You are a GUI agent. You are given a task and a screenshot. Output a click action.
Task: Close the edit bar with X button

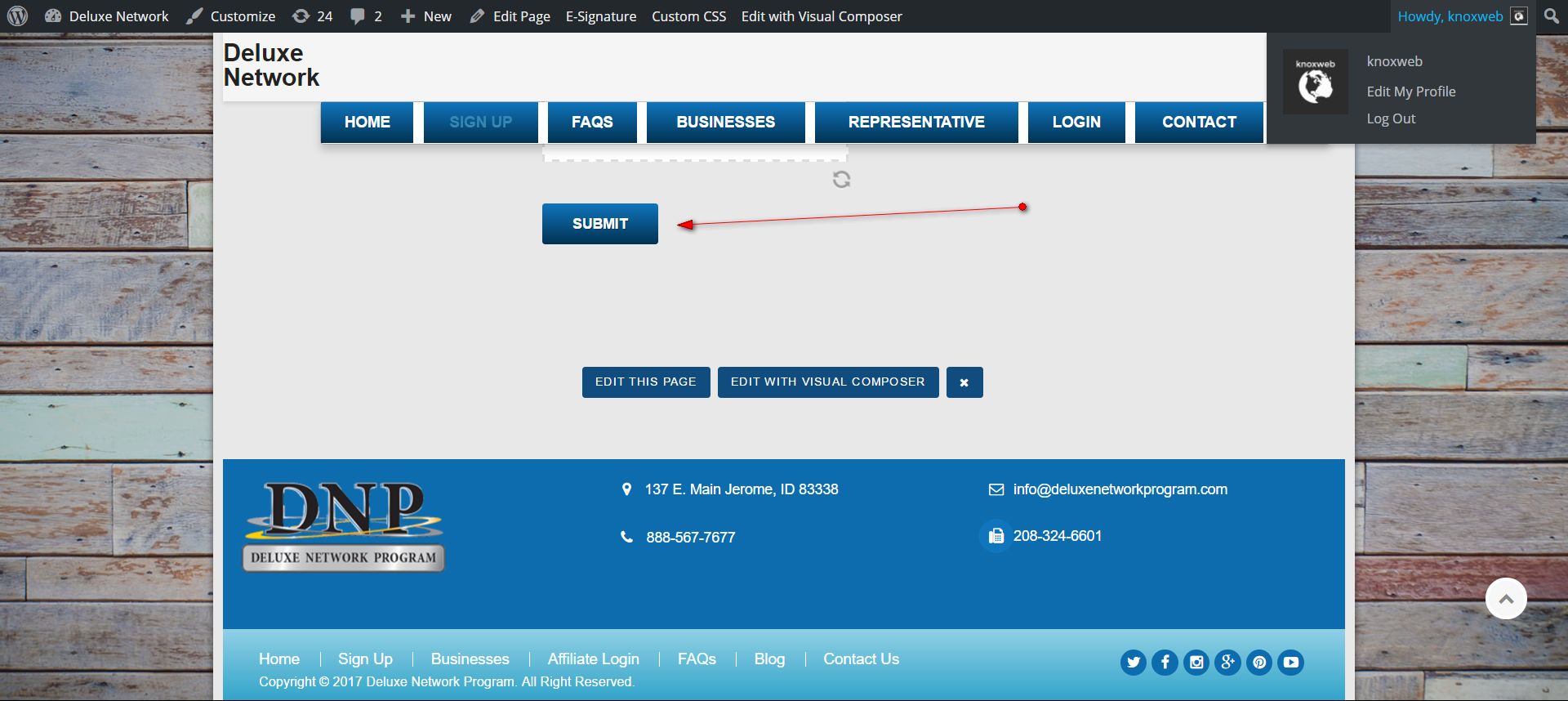click(x=964, y=382)
